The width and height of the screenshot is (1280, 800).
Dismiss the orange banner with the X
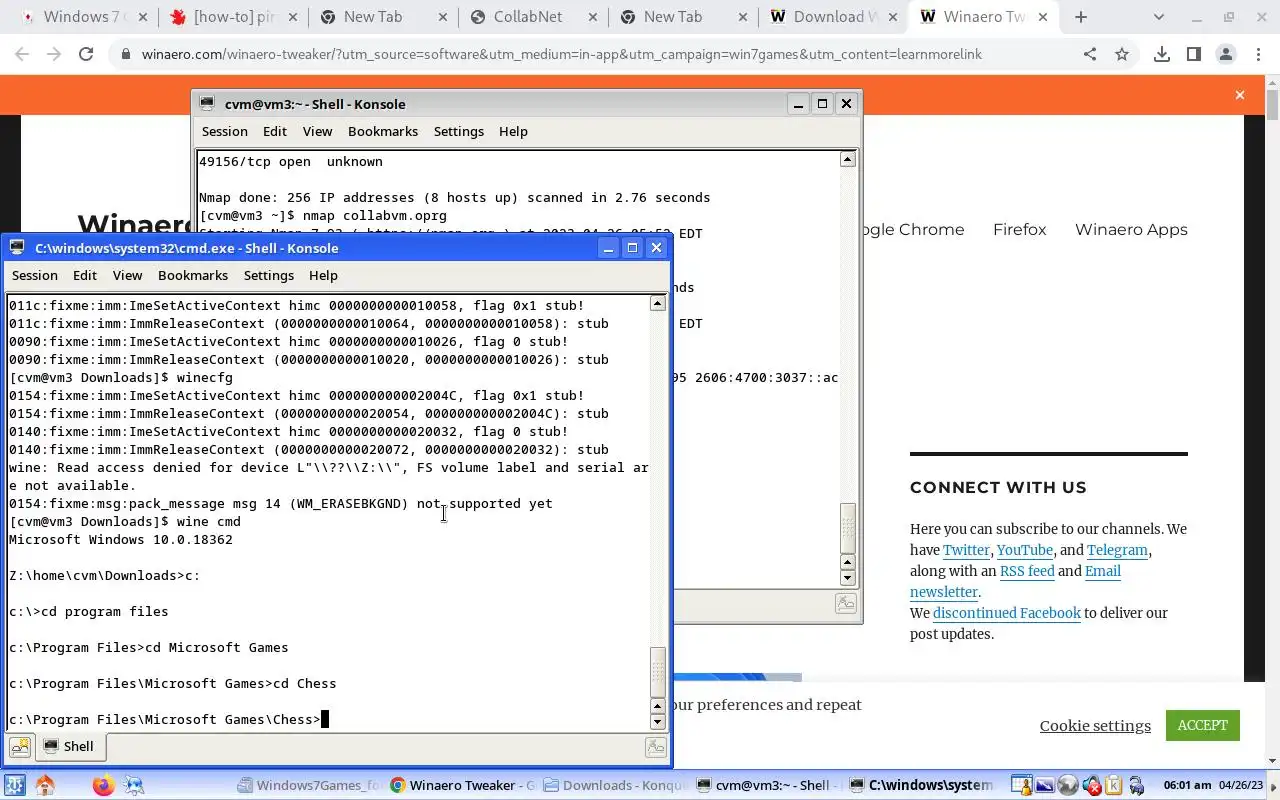point(1240,95)
